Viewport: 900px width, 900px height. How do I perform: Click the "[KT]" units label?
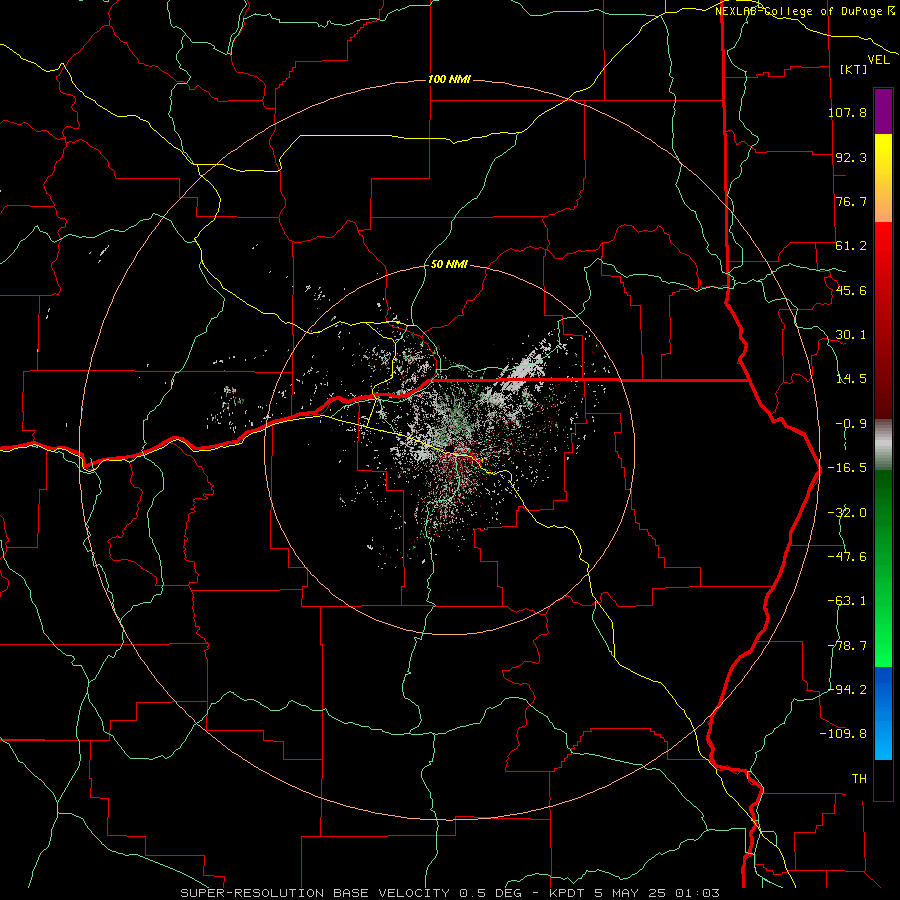click(853, 69)
